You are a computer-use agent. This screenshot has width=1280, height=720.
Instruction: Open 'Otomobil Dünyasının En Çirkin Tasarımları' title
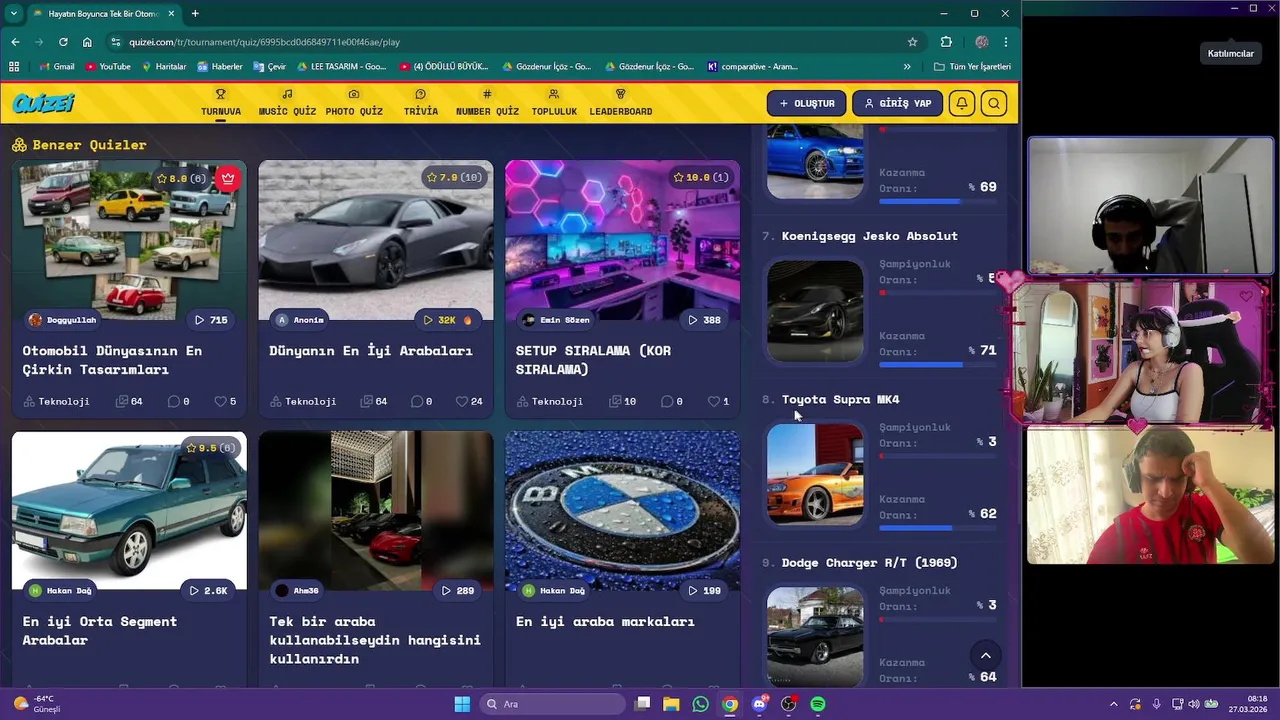(x=112, y=360)
